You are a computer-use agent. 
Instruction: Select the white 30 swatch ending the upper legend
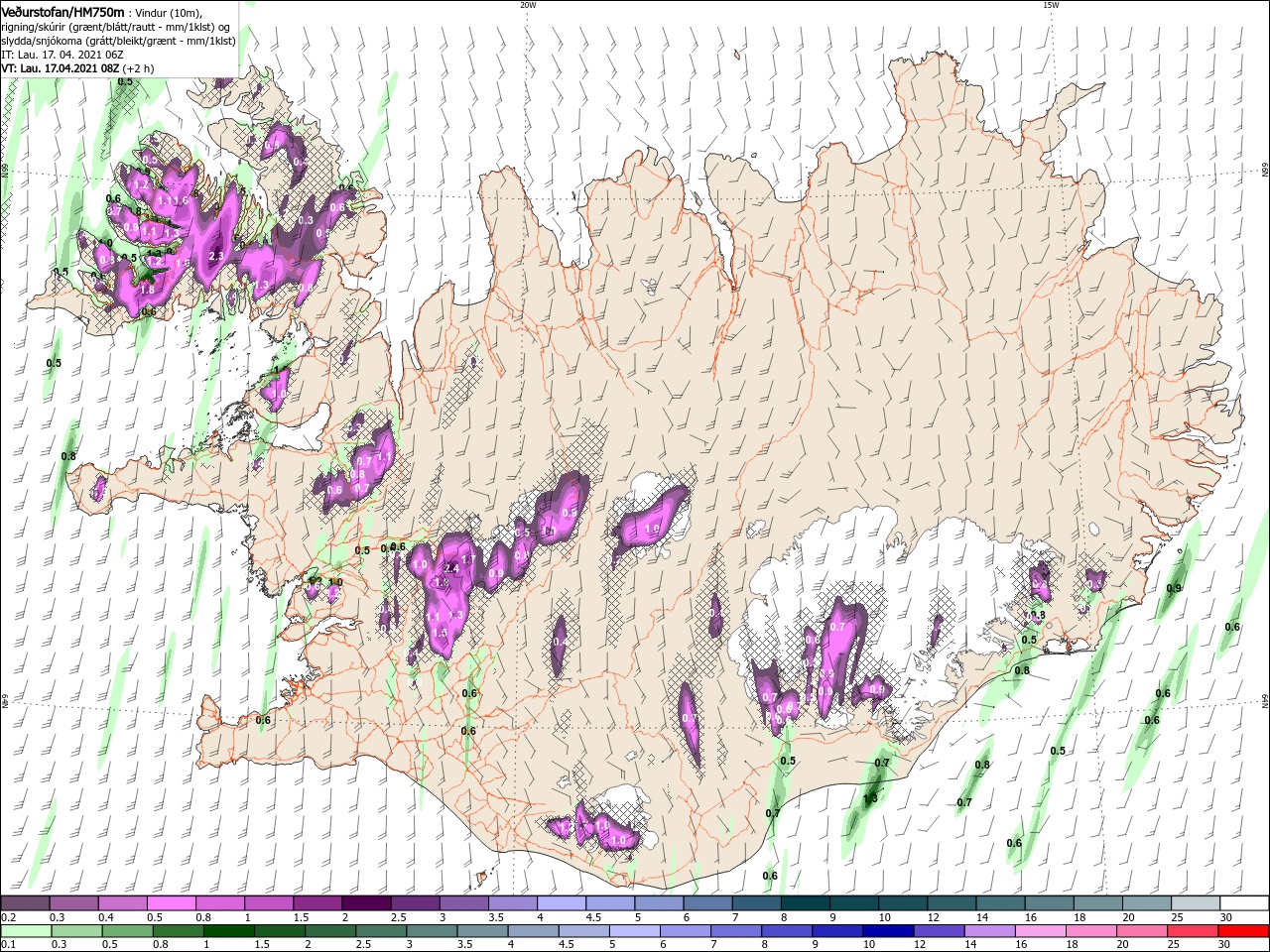point(1245,903)
